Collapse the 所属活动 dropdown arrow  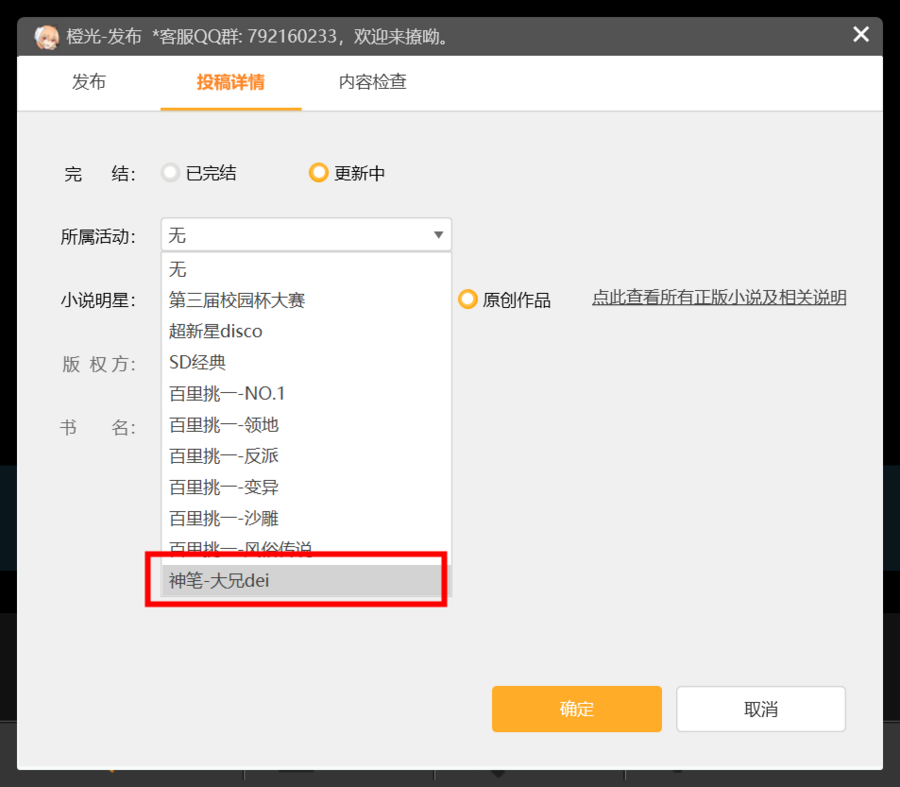438,235
